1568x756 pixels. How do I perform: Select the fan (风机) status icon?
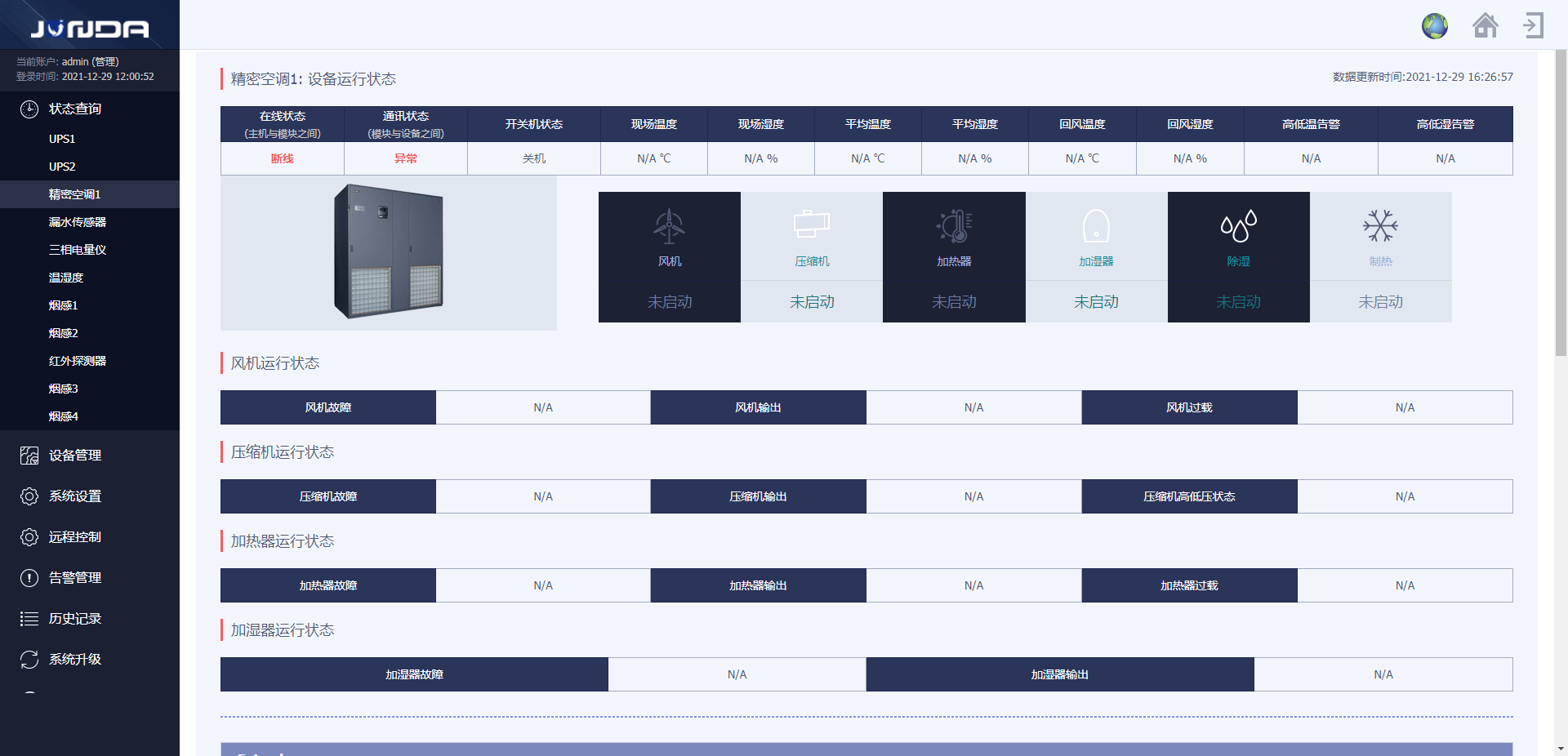coord(669,227)
